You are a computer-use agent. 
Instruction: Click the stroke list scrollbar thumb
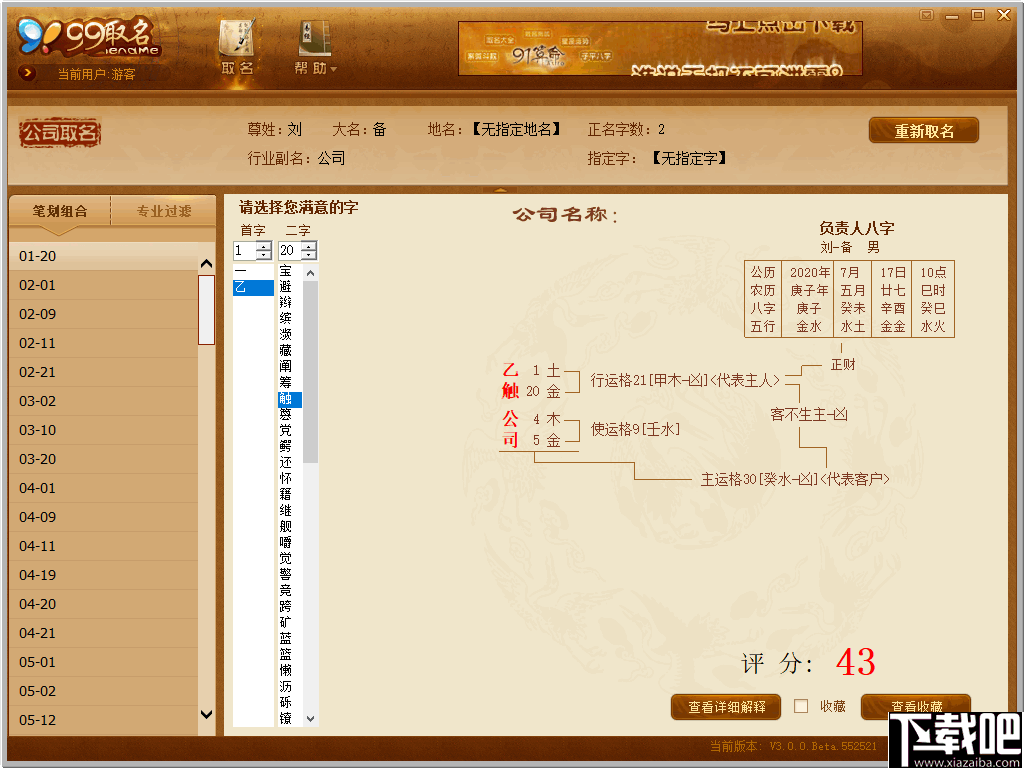tap(206, 310)
